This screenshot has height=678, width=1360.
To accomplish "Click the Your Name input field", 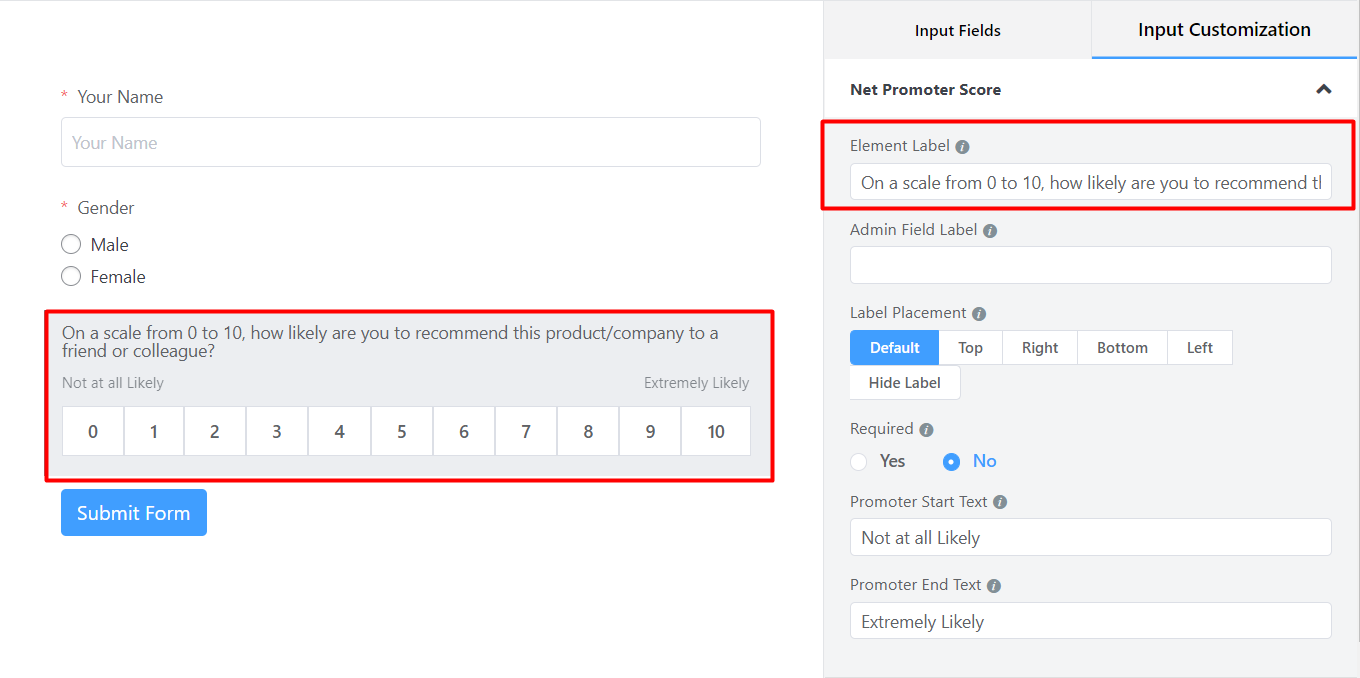I will [x=410, y=142].
